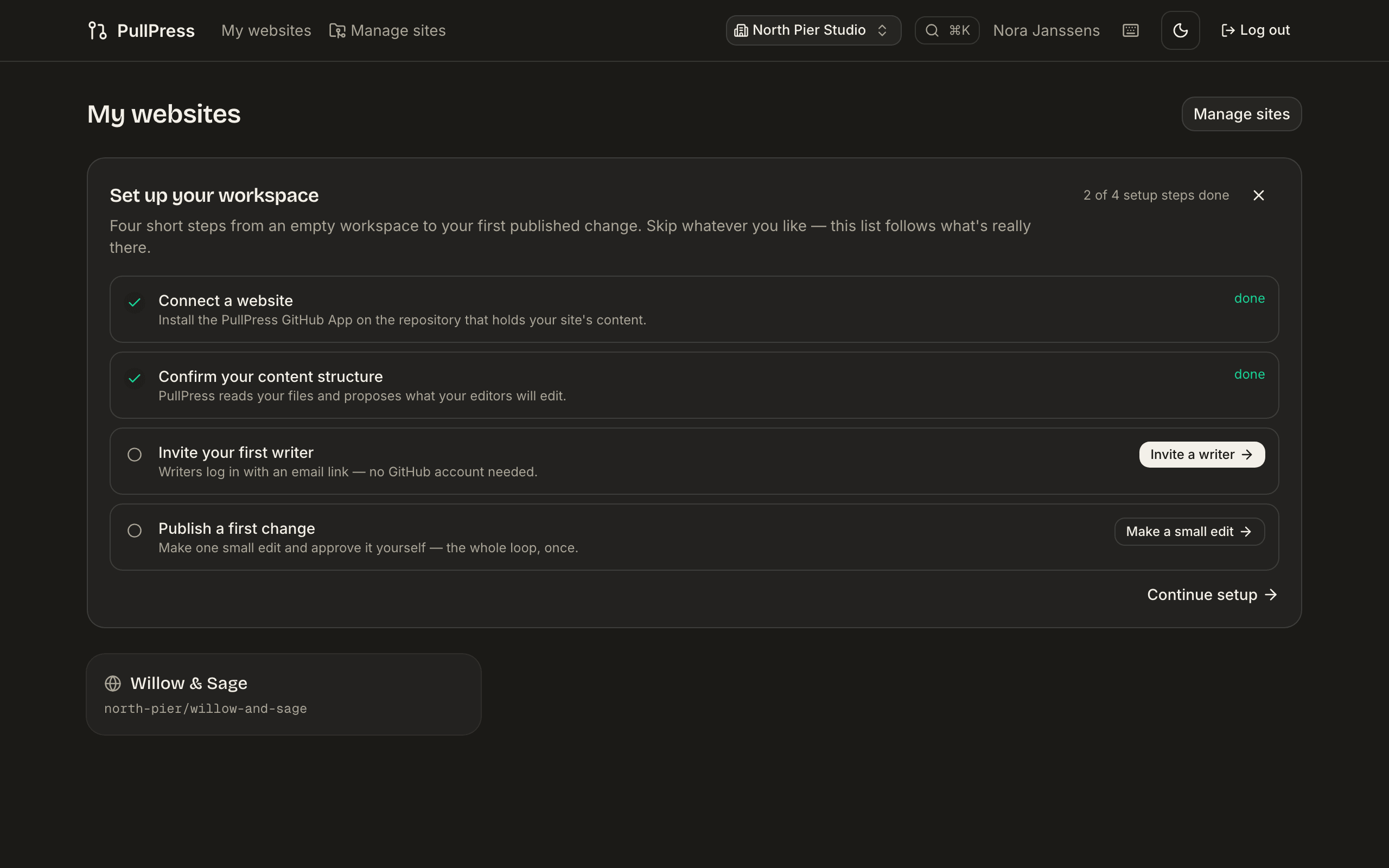Click done label on Connect a website
This screenshot has height=868, width=1389.
point(1249,298)
